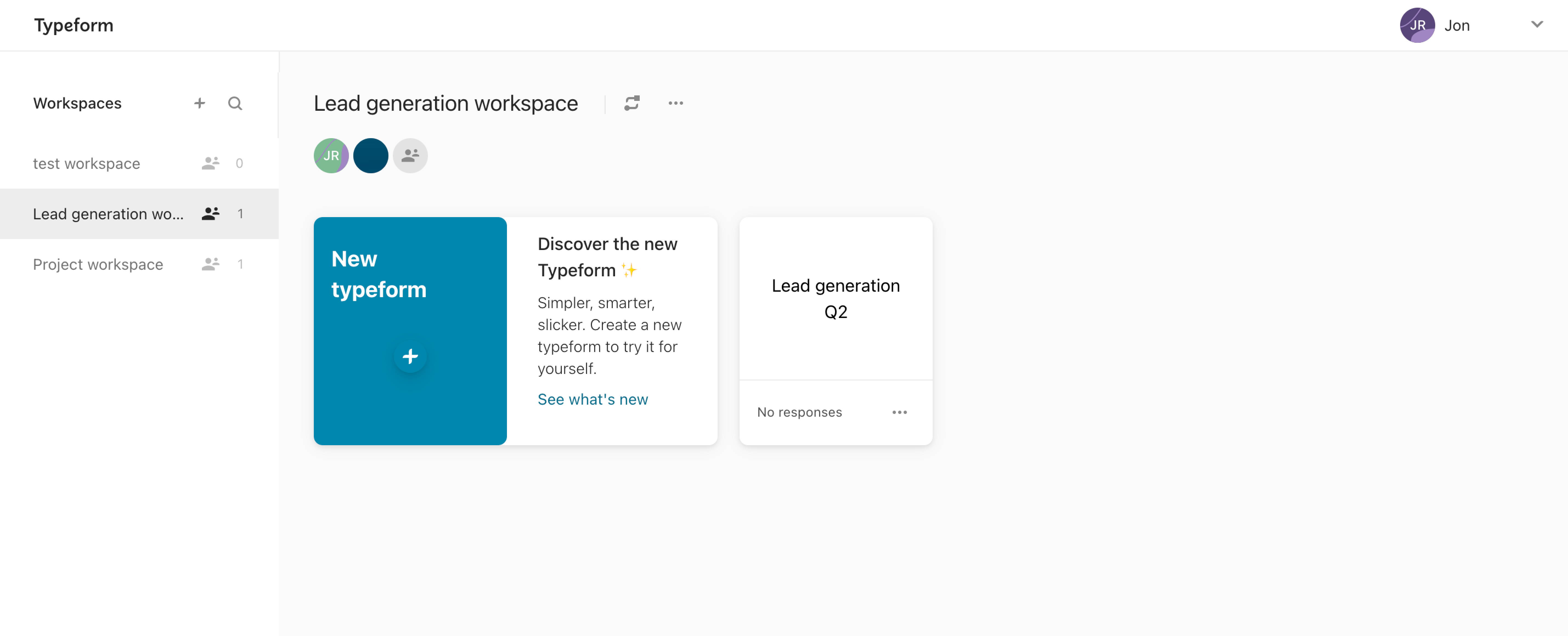
Task: Click the JR member avatar in workspace
Action: [331, 156]
